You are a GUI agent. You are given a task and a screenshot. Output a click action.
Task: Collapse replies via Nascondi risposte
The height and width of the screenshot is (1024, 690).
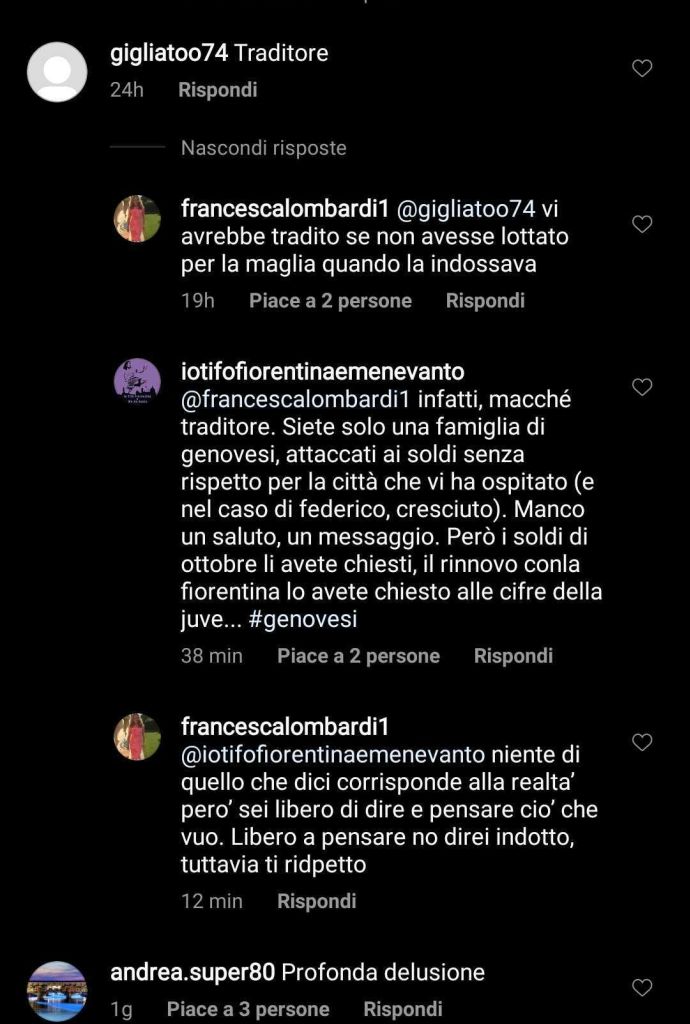tap(264, 148)
